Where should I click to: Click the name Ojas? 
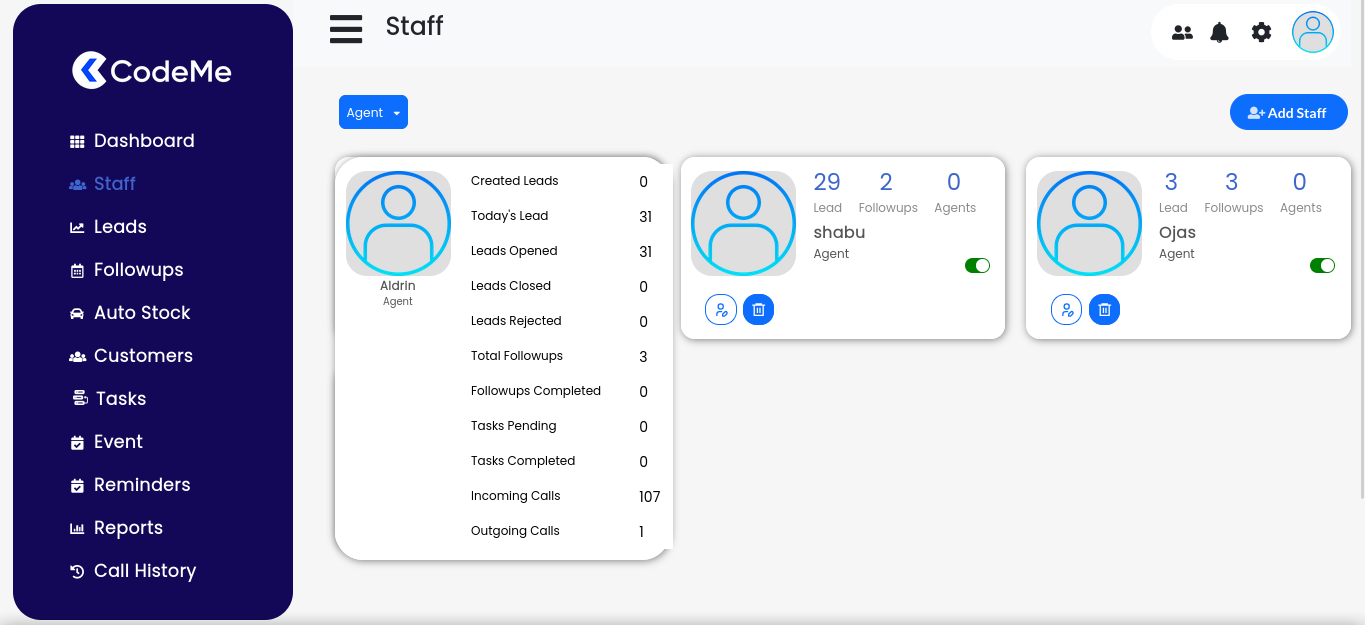(x=1177, y=232)
